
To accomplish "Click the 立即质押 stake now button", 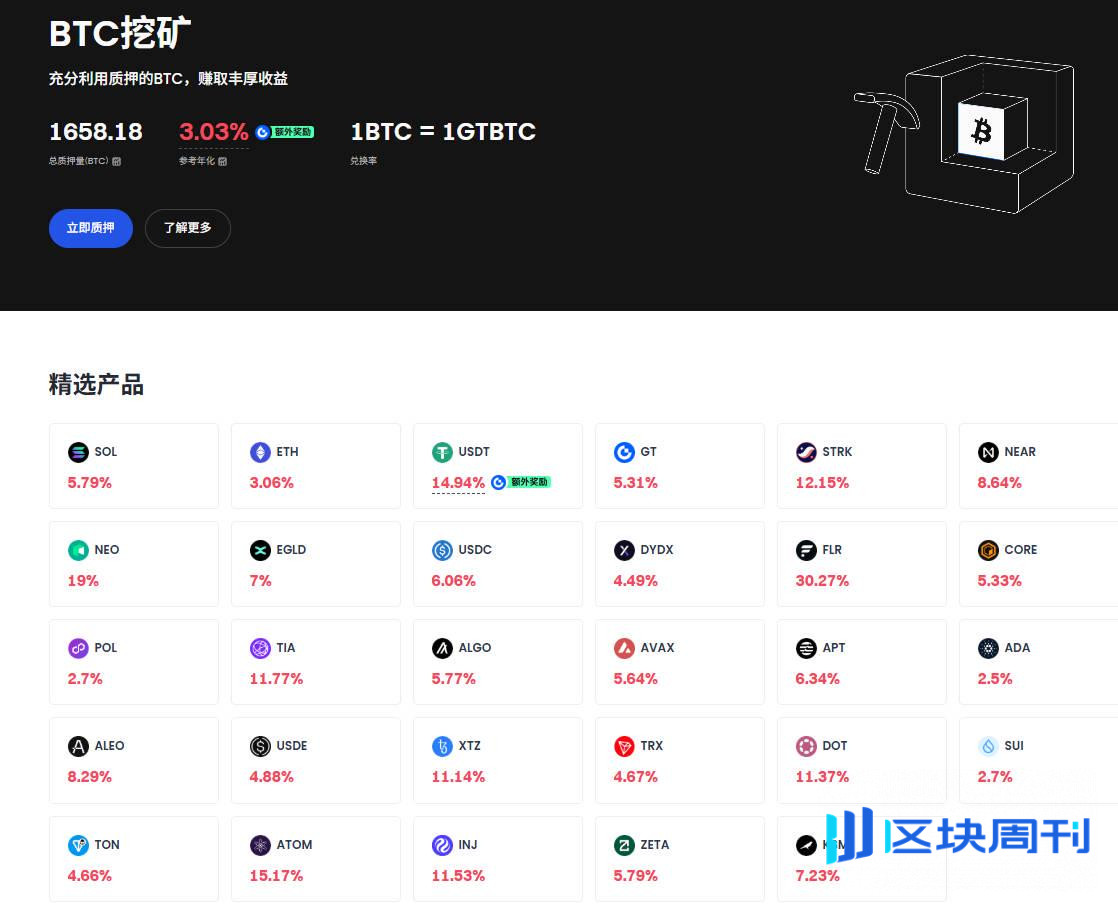I will (x=91, y=228).
